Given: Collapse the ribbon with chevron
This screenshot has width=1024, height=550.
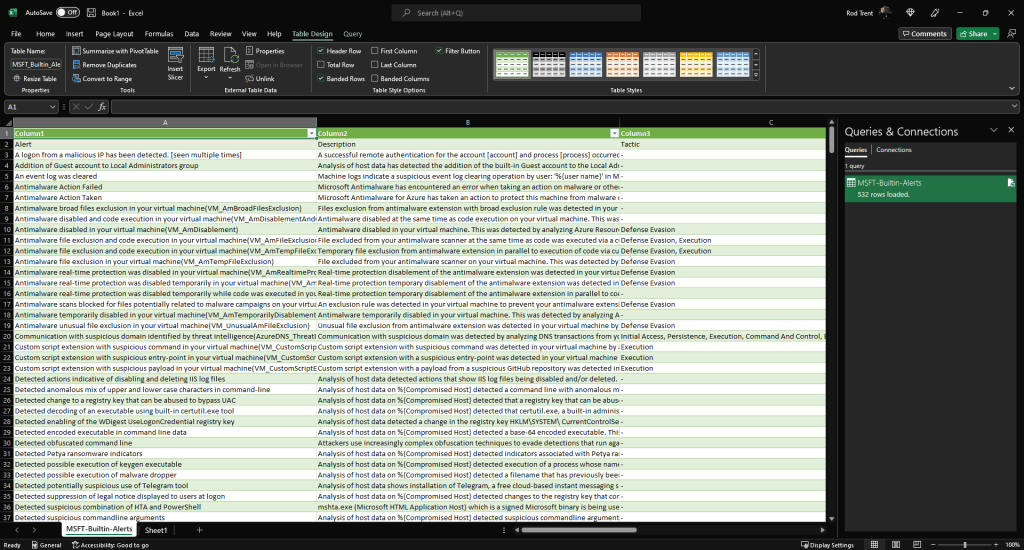Looking at the screenshot, I should pos(1012,89).
